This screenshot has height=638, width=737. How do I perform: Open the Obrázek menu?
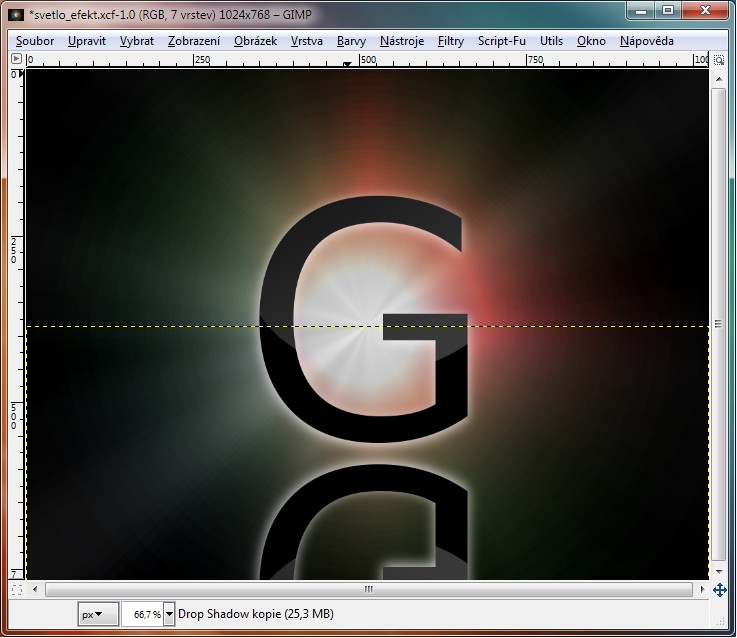[x=255, y=41]
